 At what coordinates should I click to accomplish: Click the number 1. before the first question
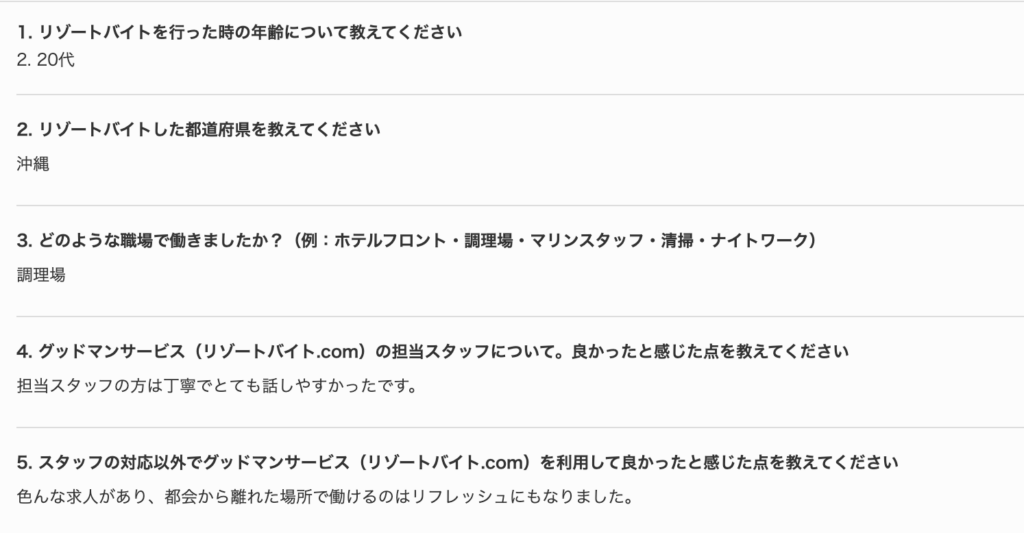[x=25, y=32]
